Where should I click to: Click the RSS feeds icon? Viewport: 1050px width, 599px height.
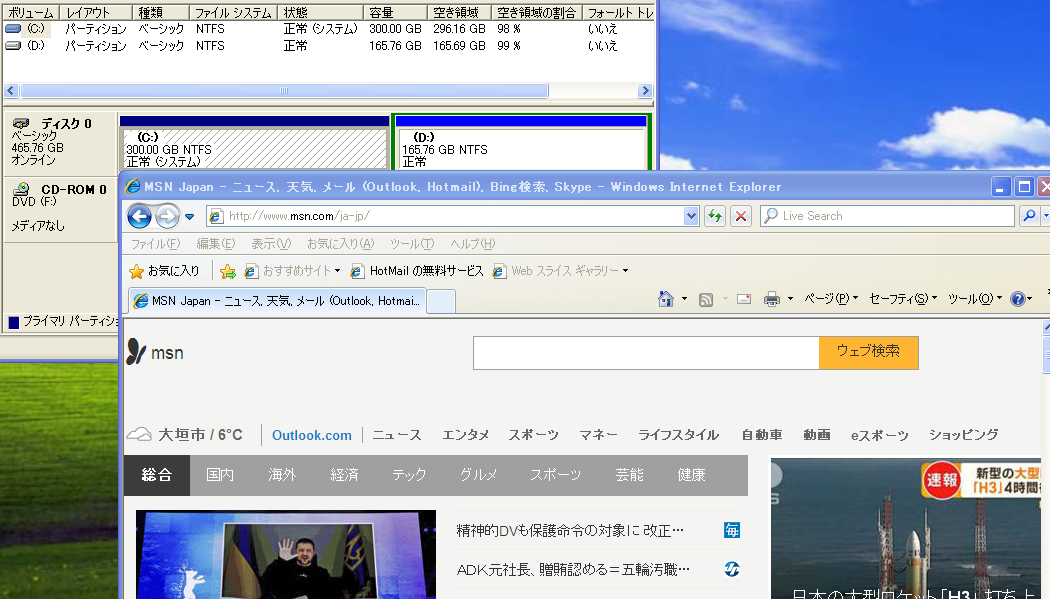706,299
